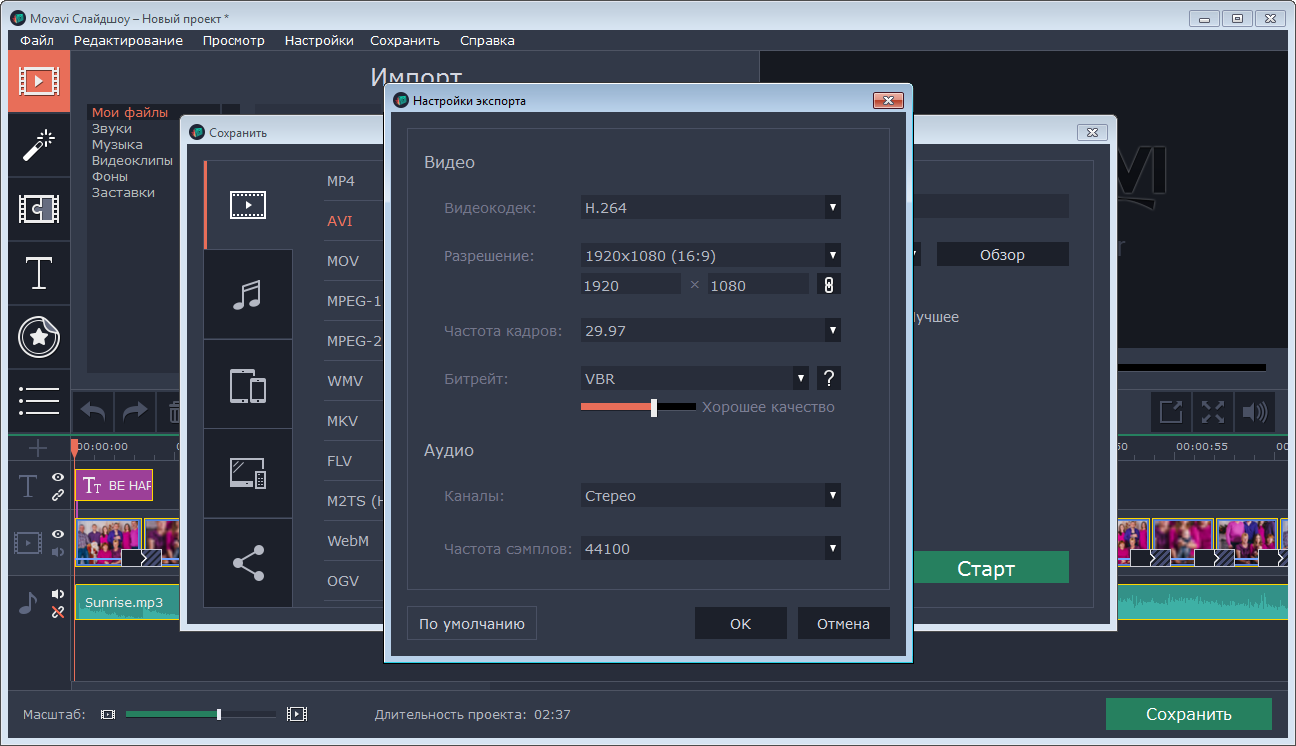Toggle the aspect ratio lock icon
Image resolution: width=1296 pixels, height=746 pixels.
[x=828, y=285]
